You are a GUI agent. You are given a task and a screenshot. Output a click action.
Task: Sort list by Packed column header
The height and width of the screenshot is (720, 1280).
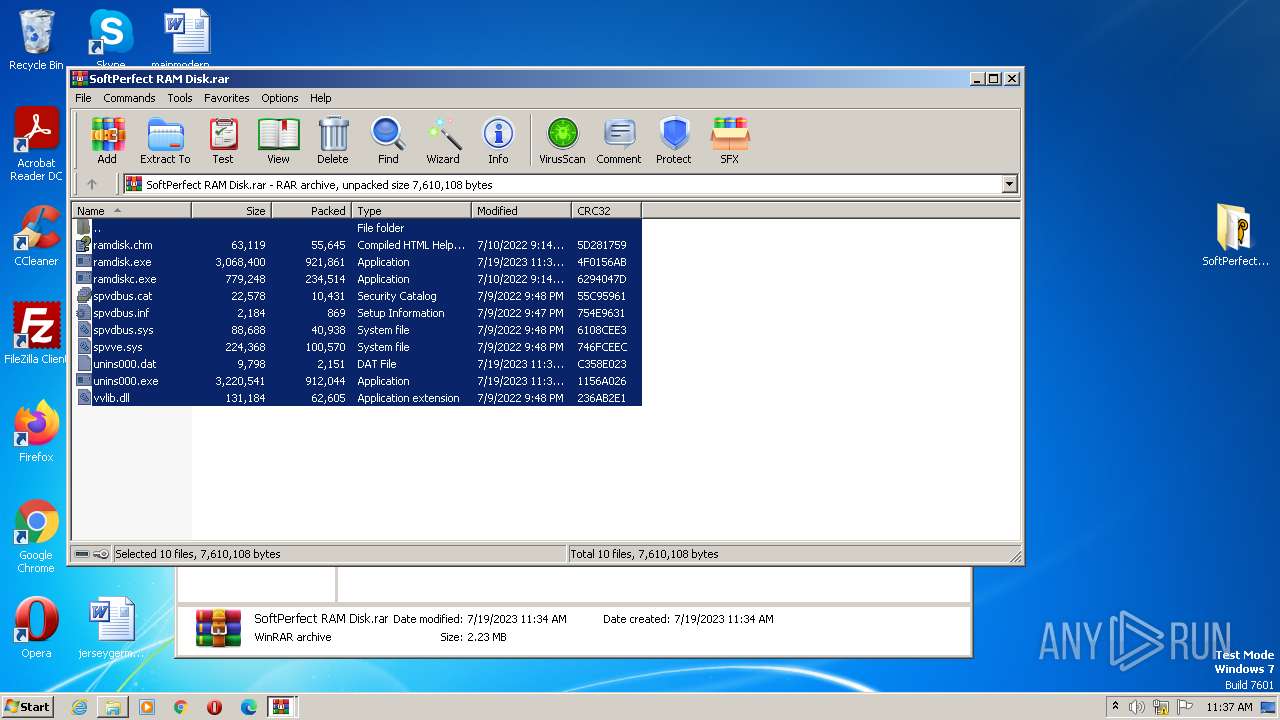311,210
